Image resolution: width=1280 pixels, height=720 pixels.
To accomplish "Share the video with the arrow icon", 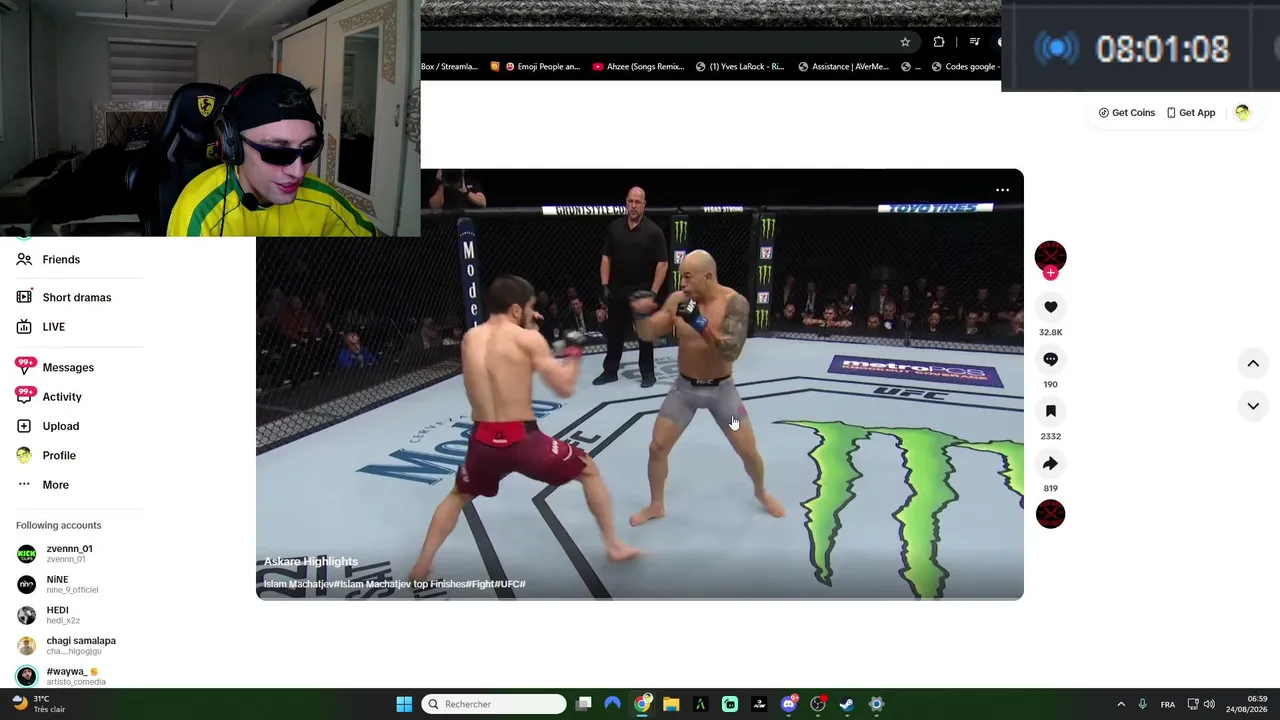I will 1050,463.
